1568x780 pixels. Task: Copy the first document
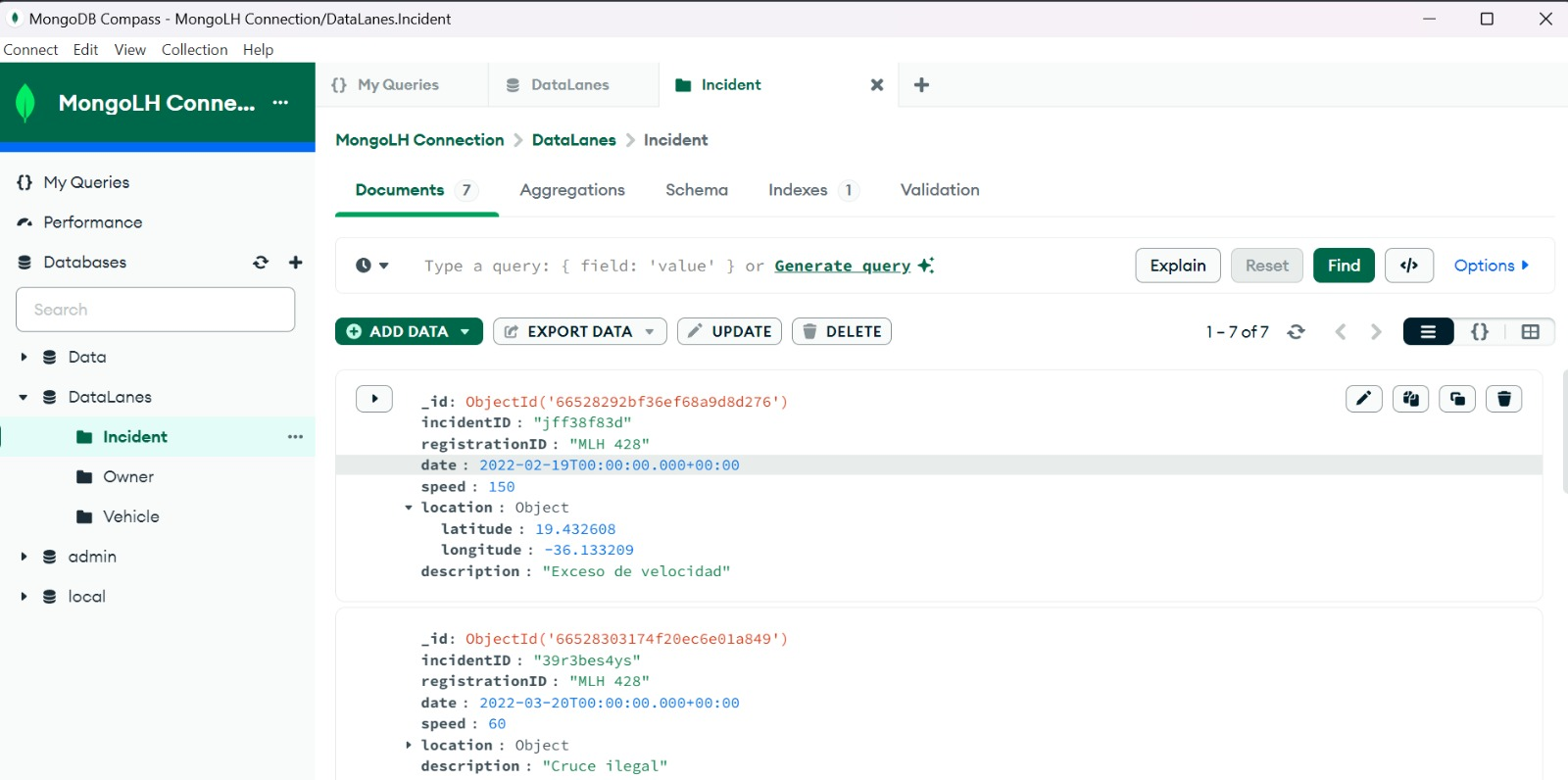(x=1411, y=399)
